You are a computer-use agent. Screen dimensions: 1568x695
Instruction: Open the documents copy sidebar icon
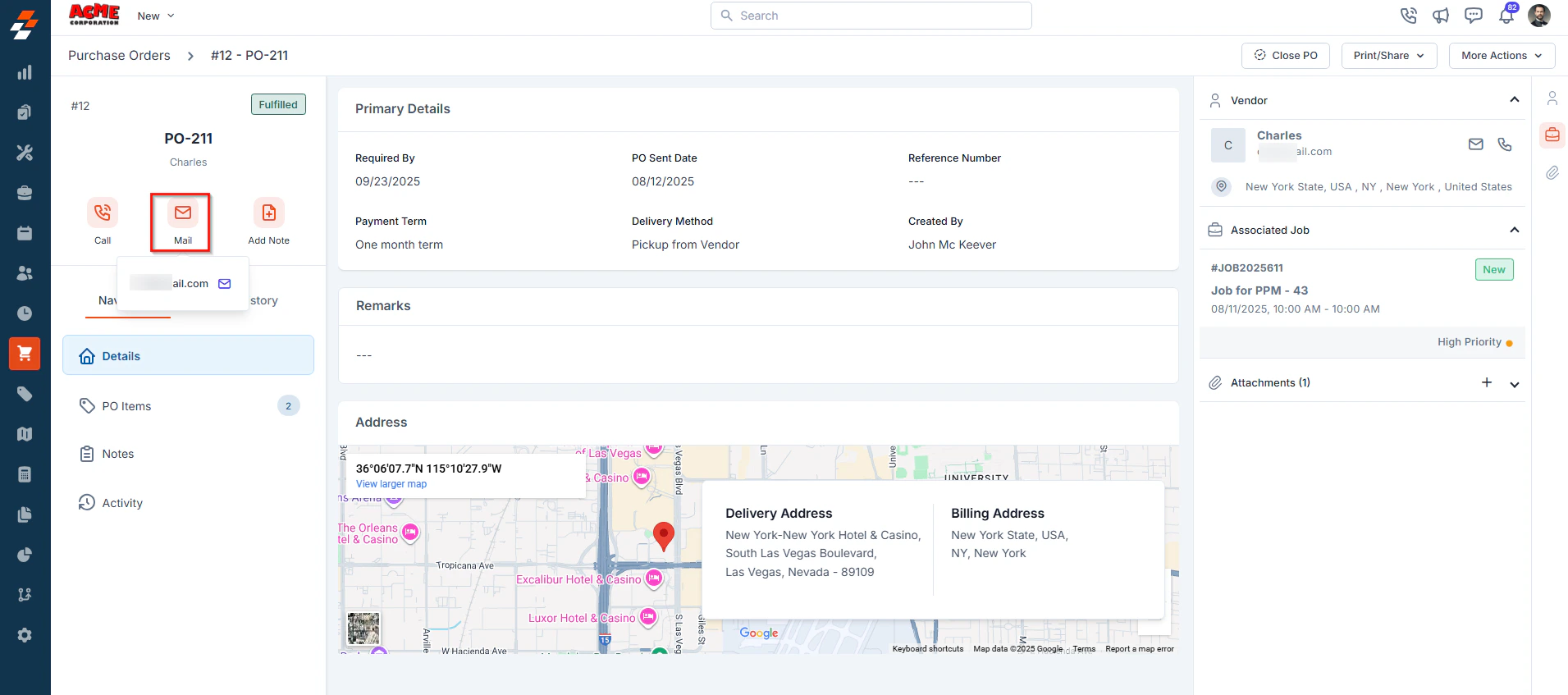coord(25,514)
